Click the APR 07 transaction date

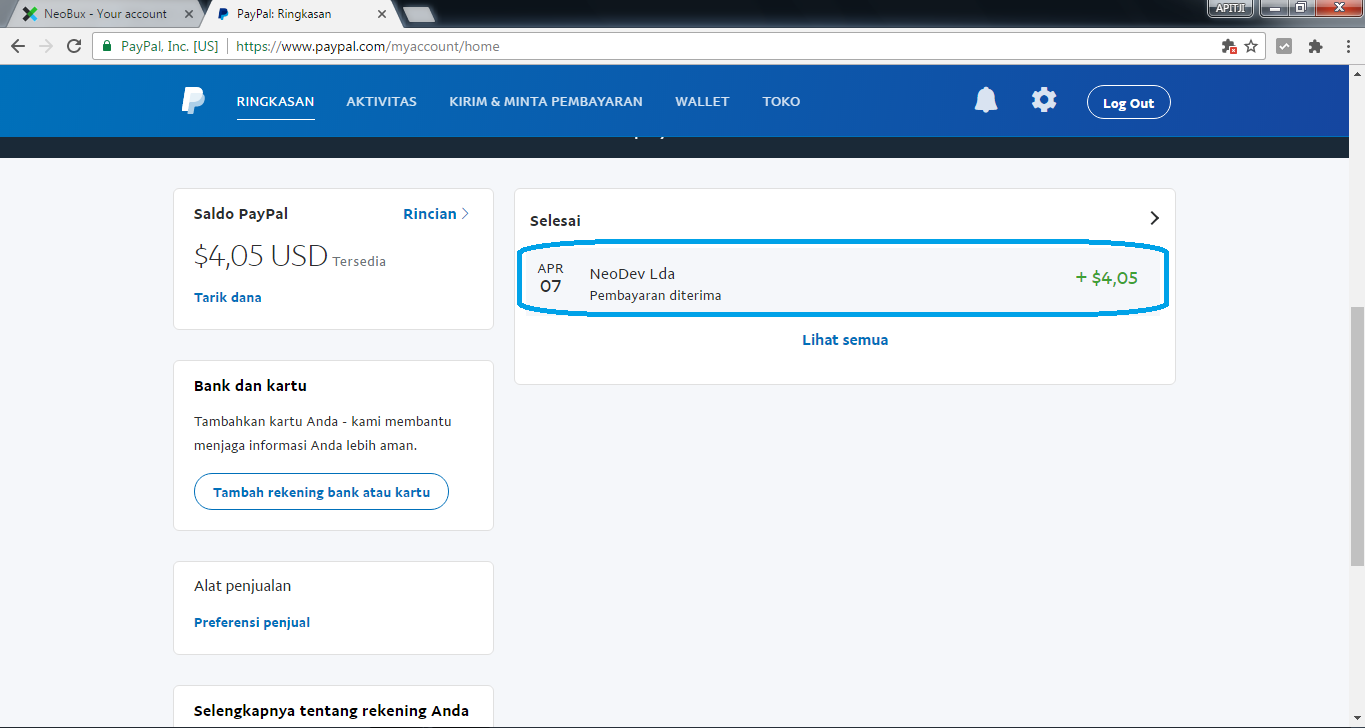point(550,278)
